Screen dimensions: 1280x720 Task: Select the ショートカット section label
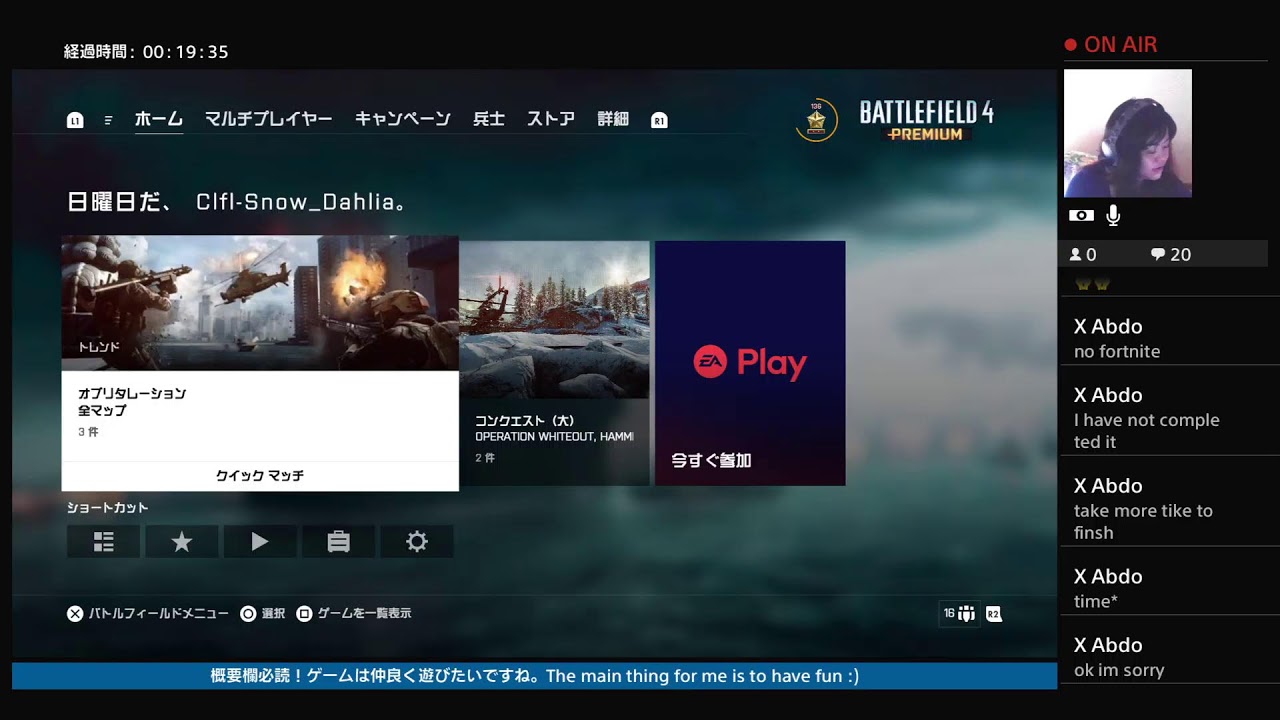[107, 508]
